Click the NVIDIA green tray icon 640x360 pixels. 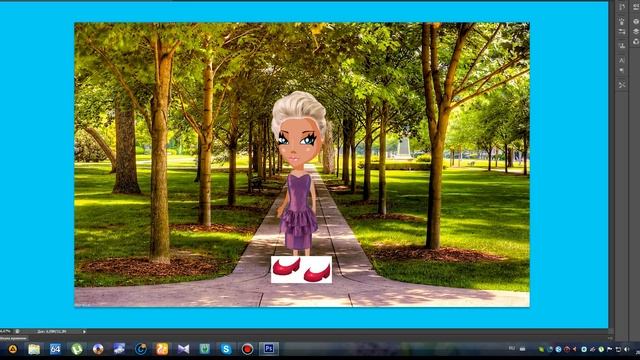(x=541, y=349)
